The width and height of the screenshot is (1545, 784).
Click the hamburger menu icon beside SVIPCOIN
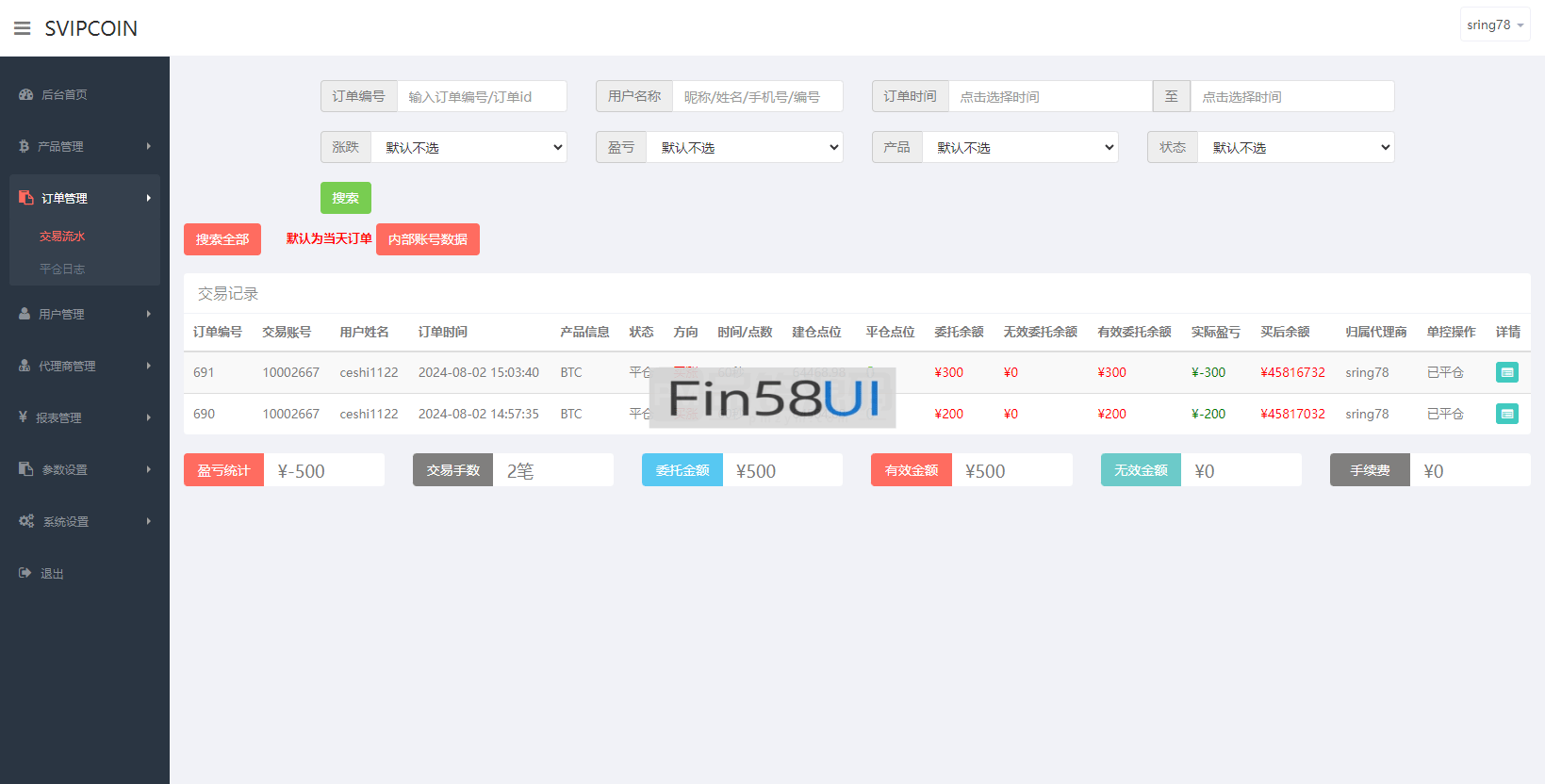click(x=23, y=28)
